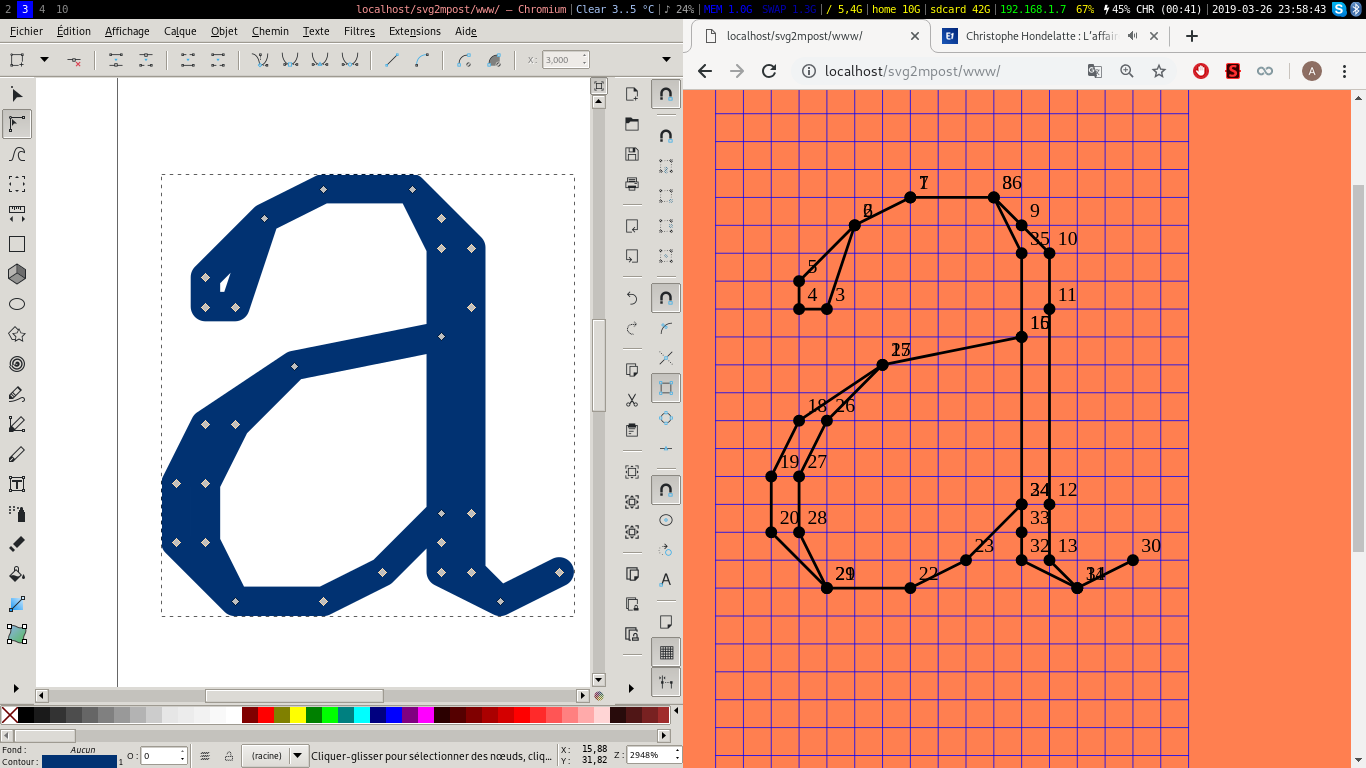Viewport: 1366px width, 768px height.
Task: Toggle the main snapping magnet button
Action: [x=666, y=94]
